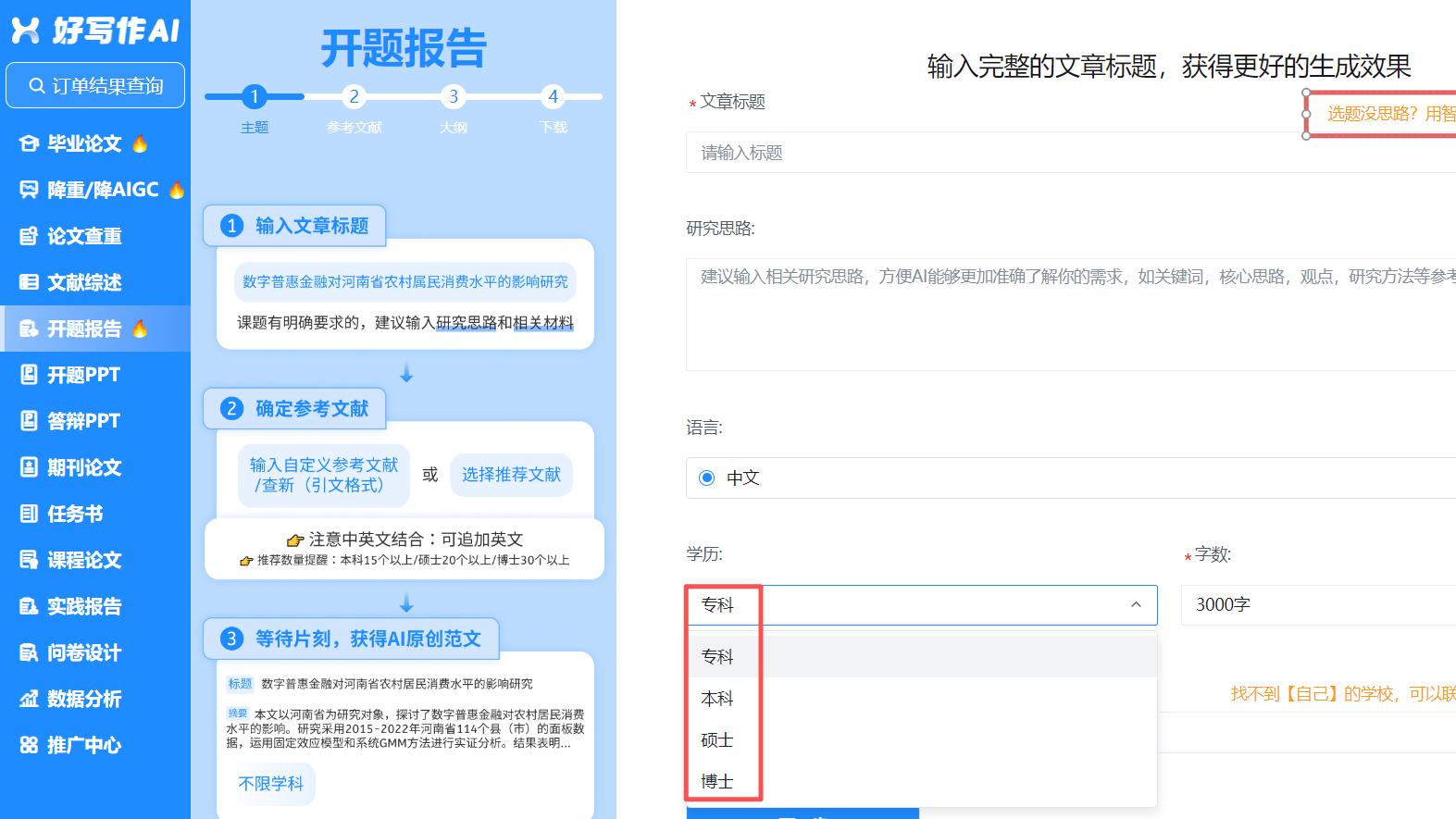The width and height of the screenshot is (1456, 819).
Task: Open 文献综述 from the sidebar
Action: click(95, 282)
